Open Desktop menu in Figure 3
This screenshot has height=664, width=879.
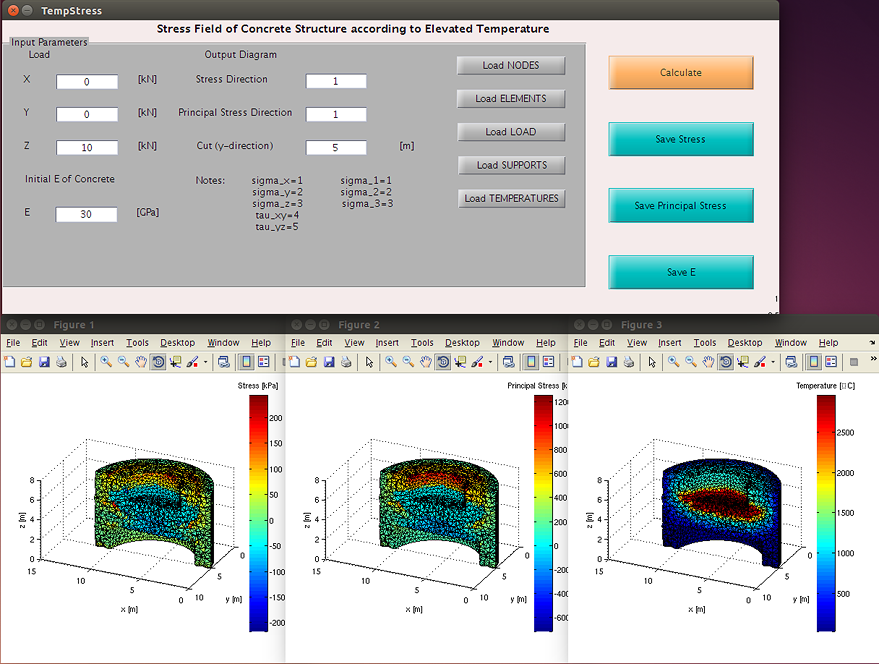pos(745,343)
